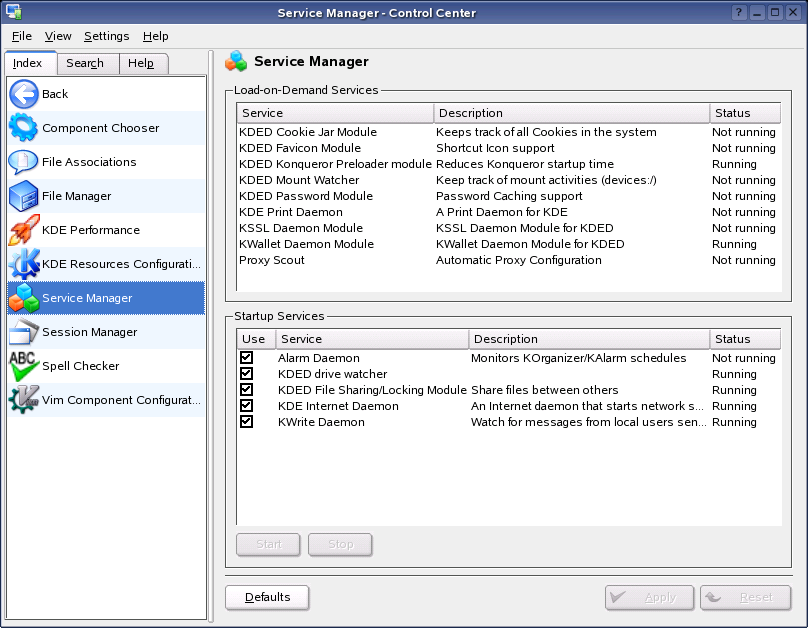This screenshot has width=808, height=628.
Task: Sort Load-on-Demand list by Status column
Action: click(x=746, y=113)
